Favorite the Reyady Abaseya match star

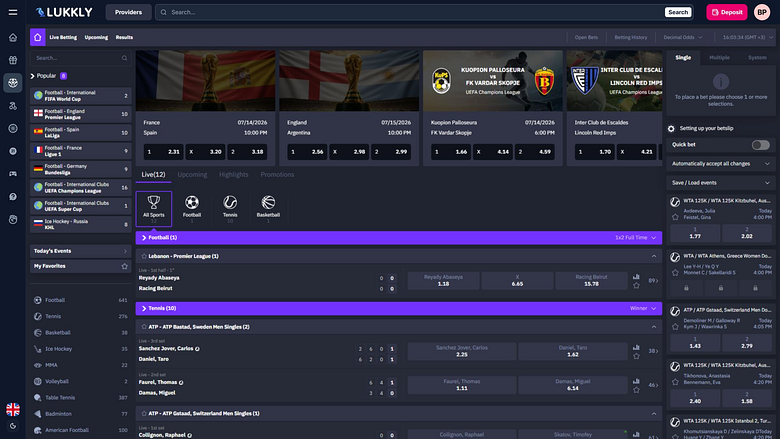click(636, 285)
